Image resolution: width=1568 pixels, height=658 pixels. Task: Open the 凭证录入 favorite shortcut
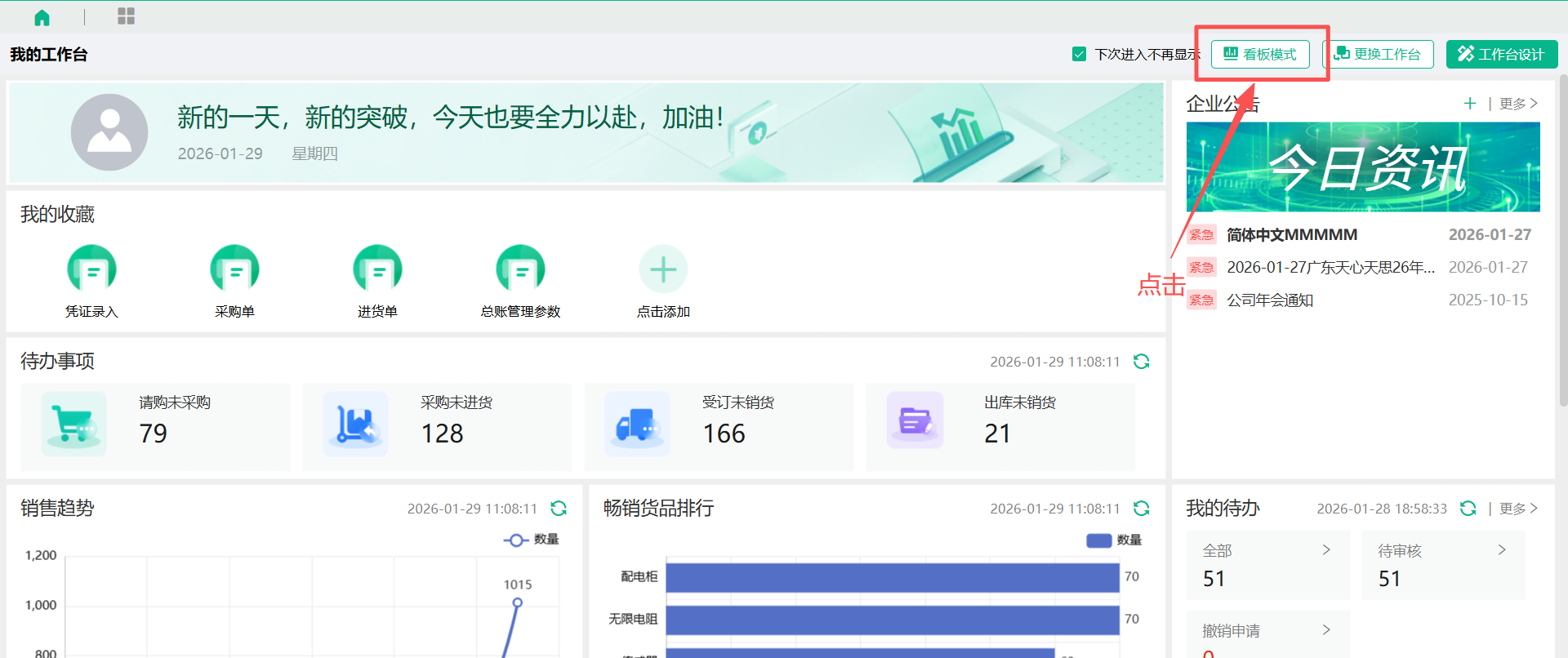pyautogui.click(x=91, y=270)
